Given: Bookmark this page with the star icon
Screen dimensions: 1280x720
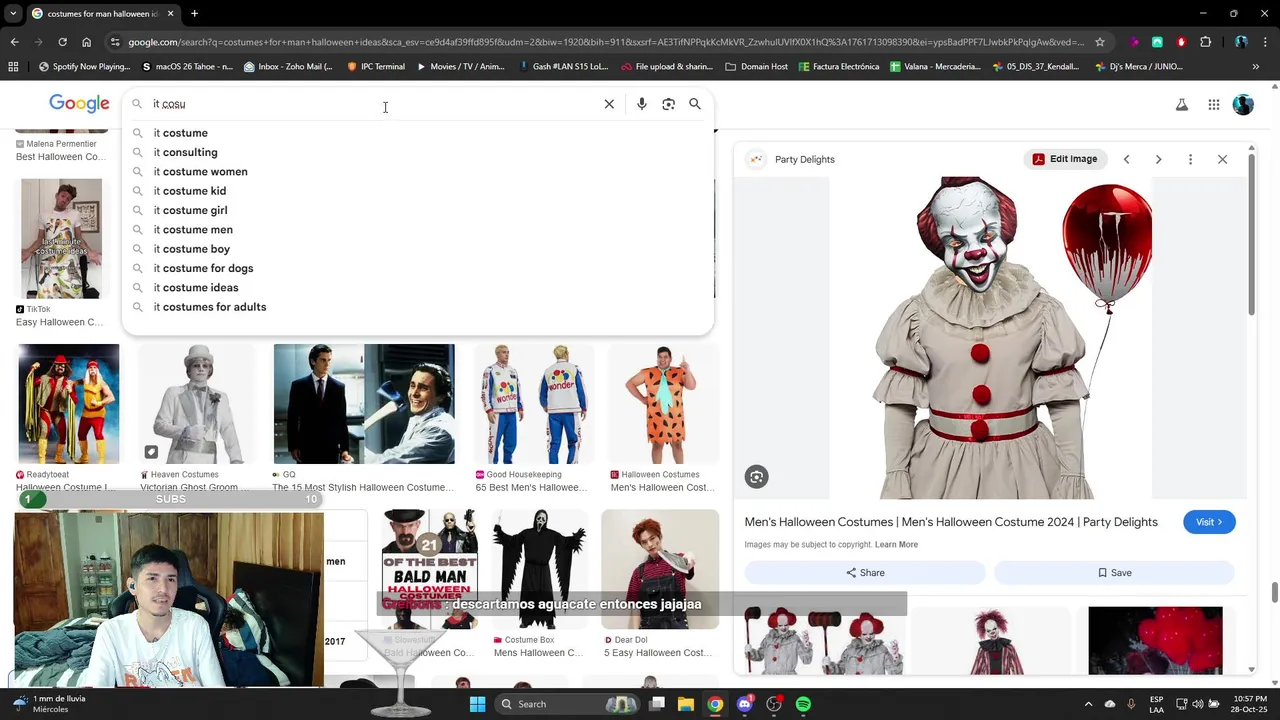Looking at the screenshot, I should tap(1100, 42).
